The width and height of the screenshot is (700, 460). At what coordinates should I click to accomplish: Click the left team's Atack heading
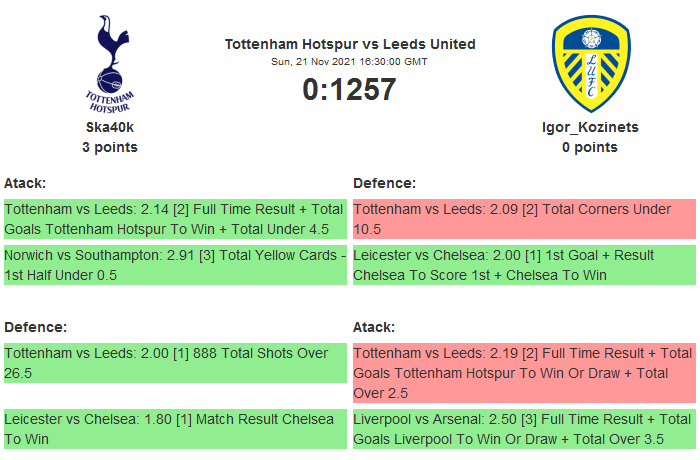pyautogui.click(x=25, y=183)
